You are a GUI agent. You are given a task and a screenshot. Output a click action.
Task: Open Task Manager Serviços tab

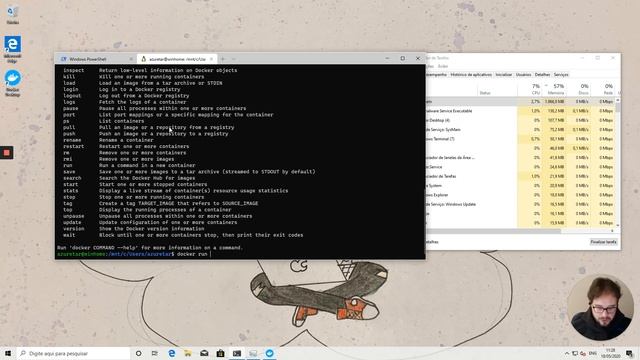[561, 75]
